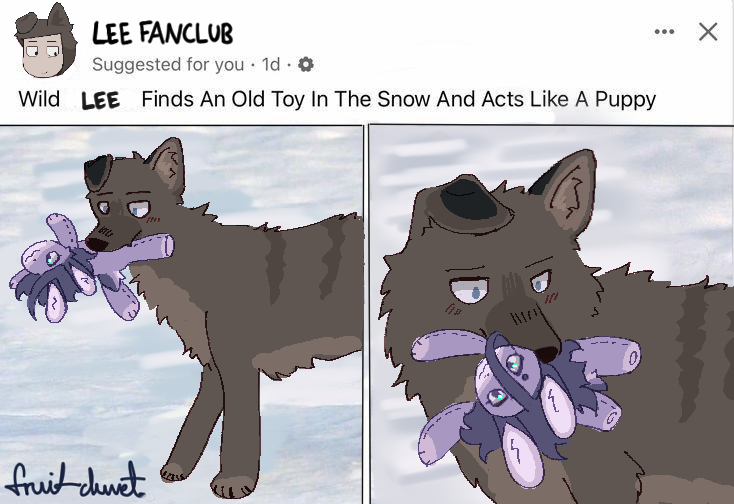Open the right close-up wolf photo
Viewport: 734px width, 504px height.
pos(551,314)
